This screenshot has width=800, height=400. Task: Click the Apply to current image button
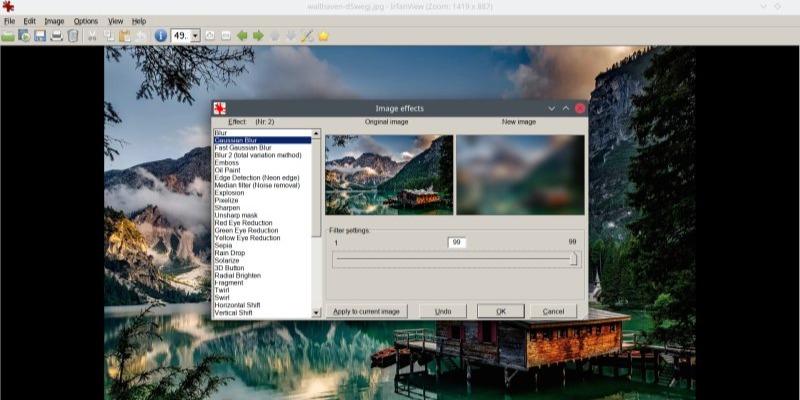click(x=366, y=311)
